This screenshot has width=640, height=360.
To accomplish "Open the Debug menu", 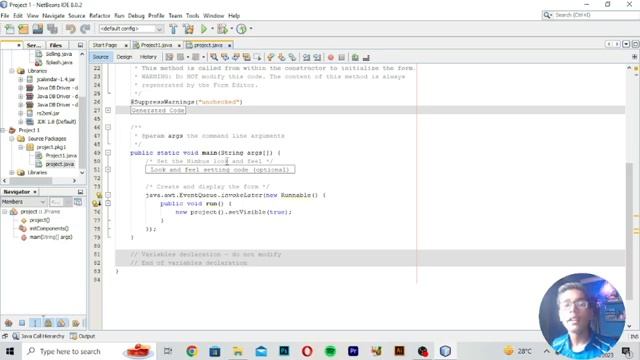I will tap(136, 16).
